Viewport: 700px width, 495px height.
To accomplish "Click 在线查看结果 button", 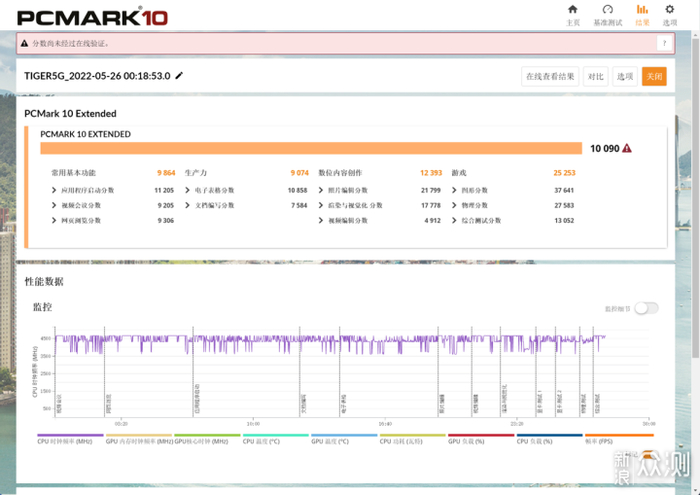I will [x=550, y=76].
